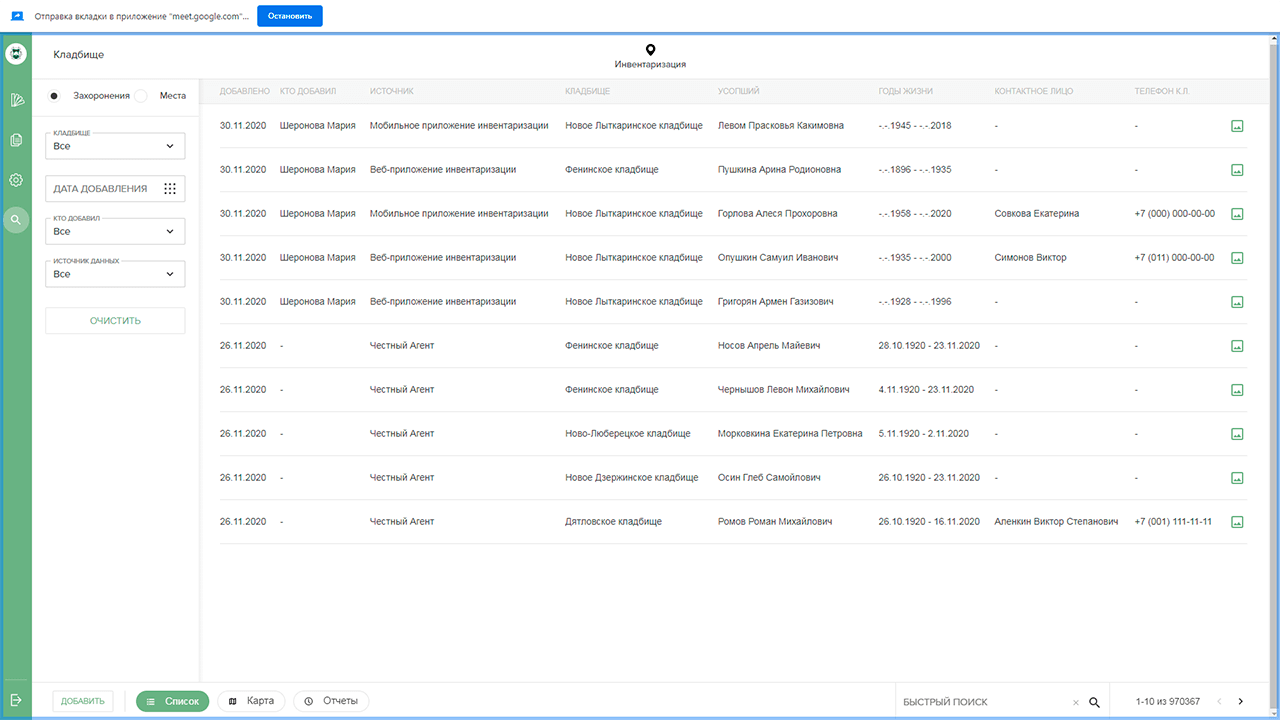
Task: Open the photo icon for Пушкина Арина Родионовна
Action: (x=1237, y=170)
